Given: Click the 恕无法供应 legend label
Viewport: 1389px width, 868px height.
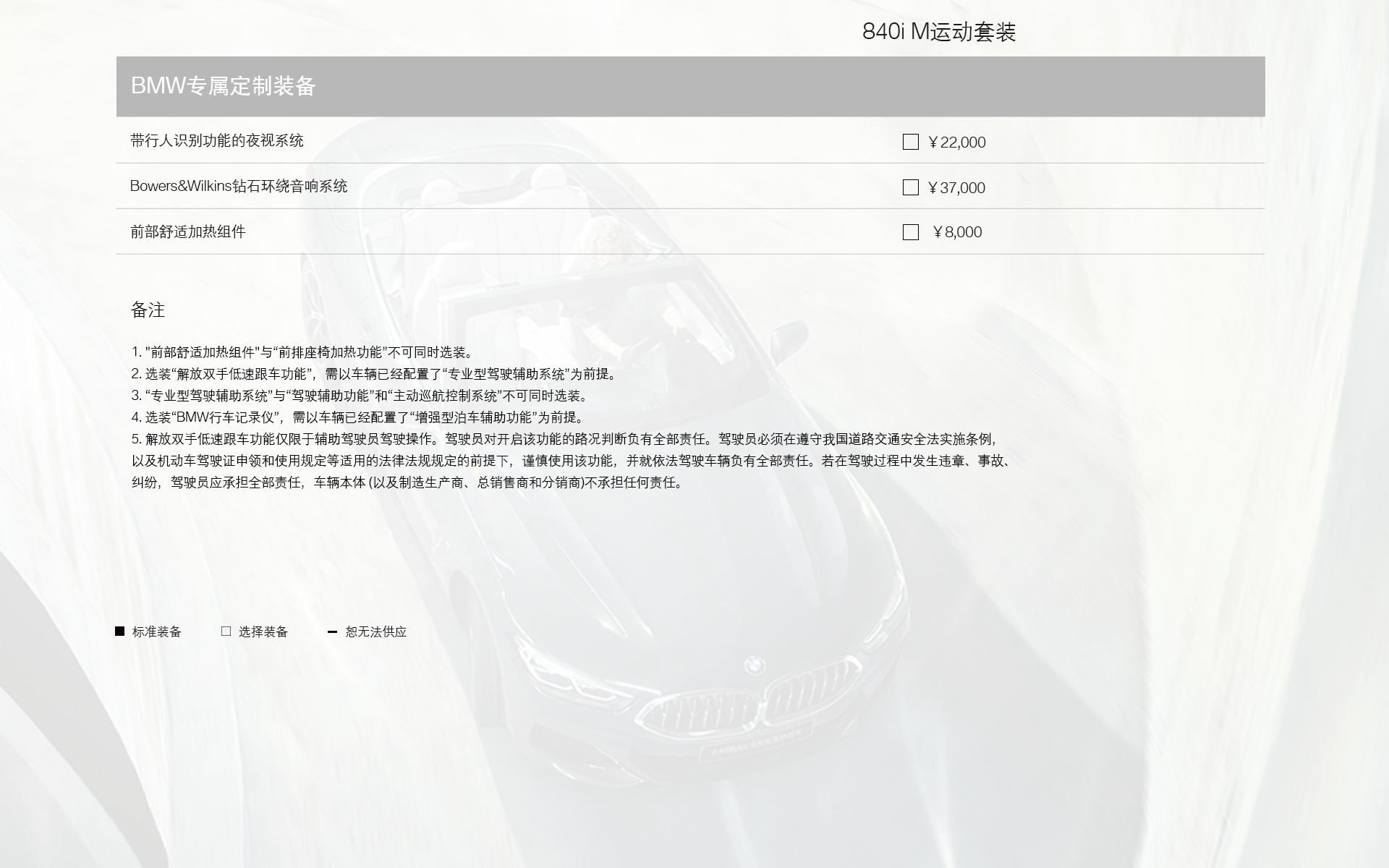Looking at the screenshot, I should click(x=376, y=632).
